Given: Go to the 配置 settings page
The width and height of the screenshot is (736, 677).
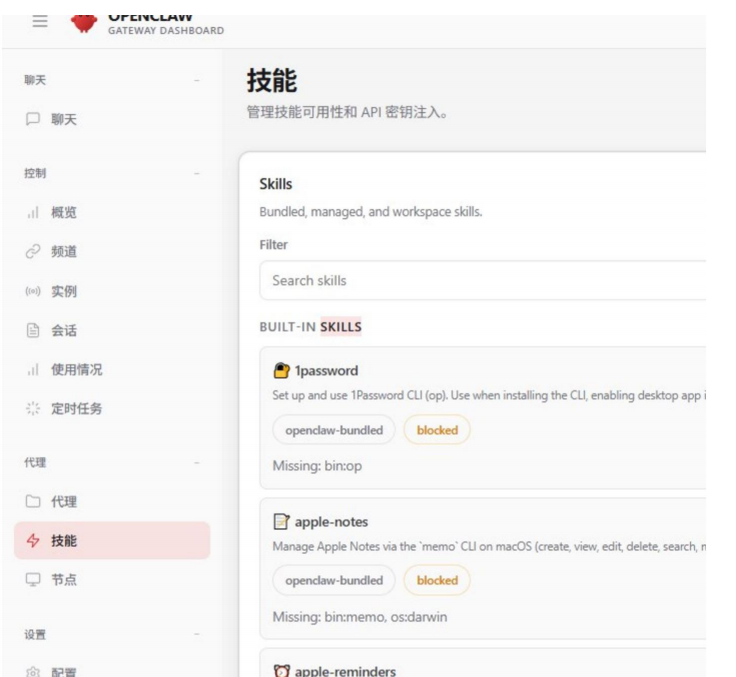Looking at the screenshot, I should [64, 671].
